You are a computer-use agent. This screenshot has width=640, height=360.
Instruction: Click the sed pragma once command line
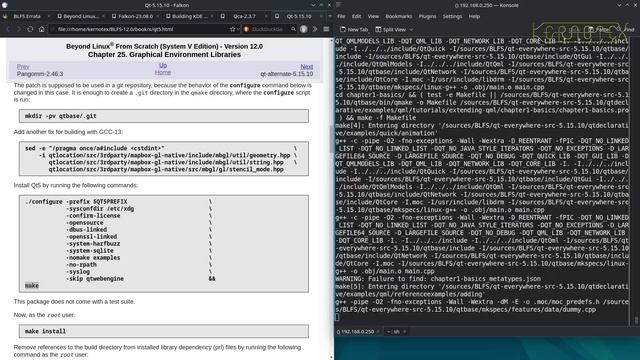click(94, 149)
